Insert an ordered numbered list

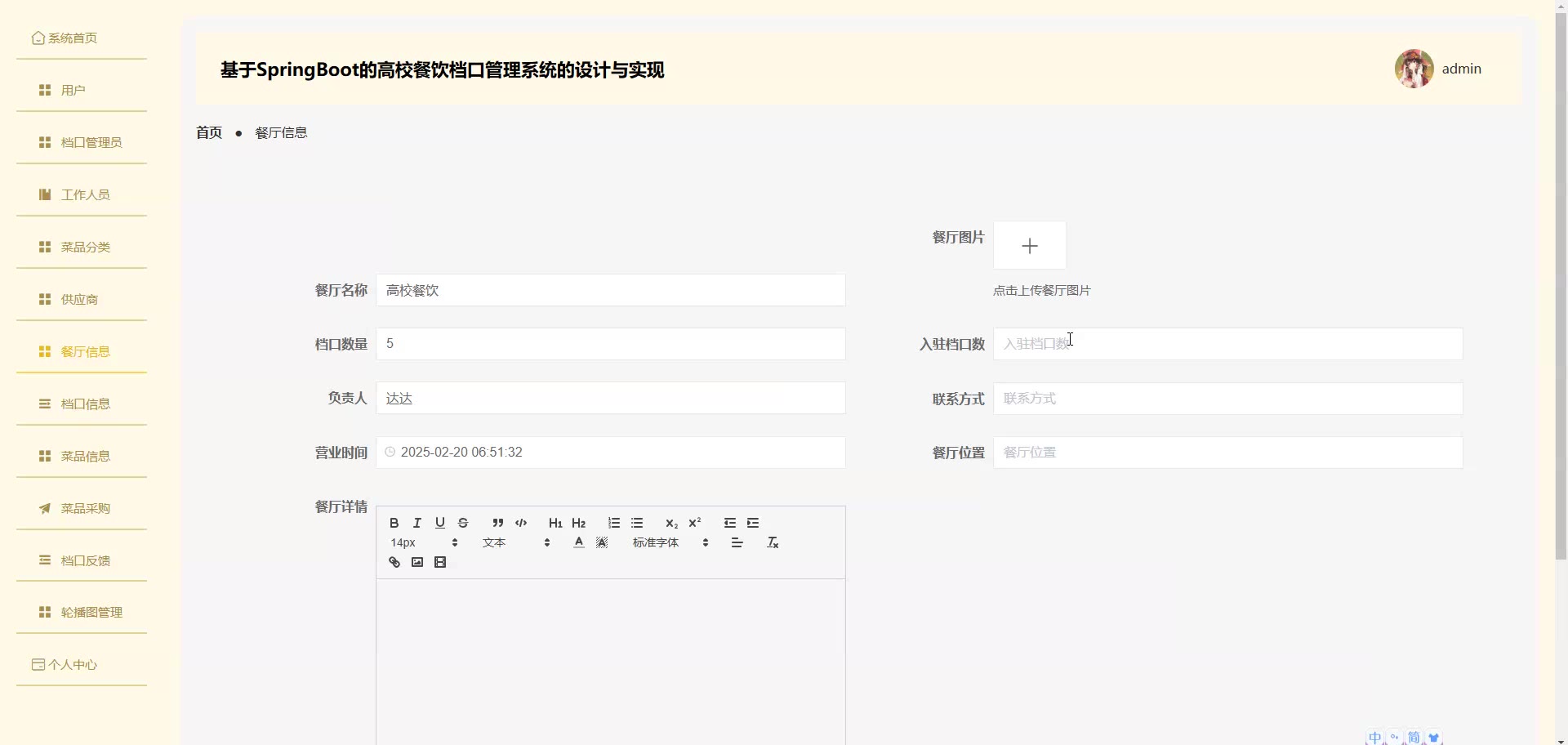(614, 523)
